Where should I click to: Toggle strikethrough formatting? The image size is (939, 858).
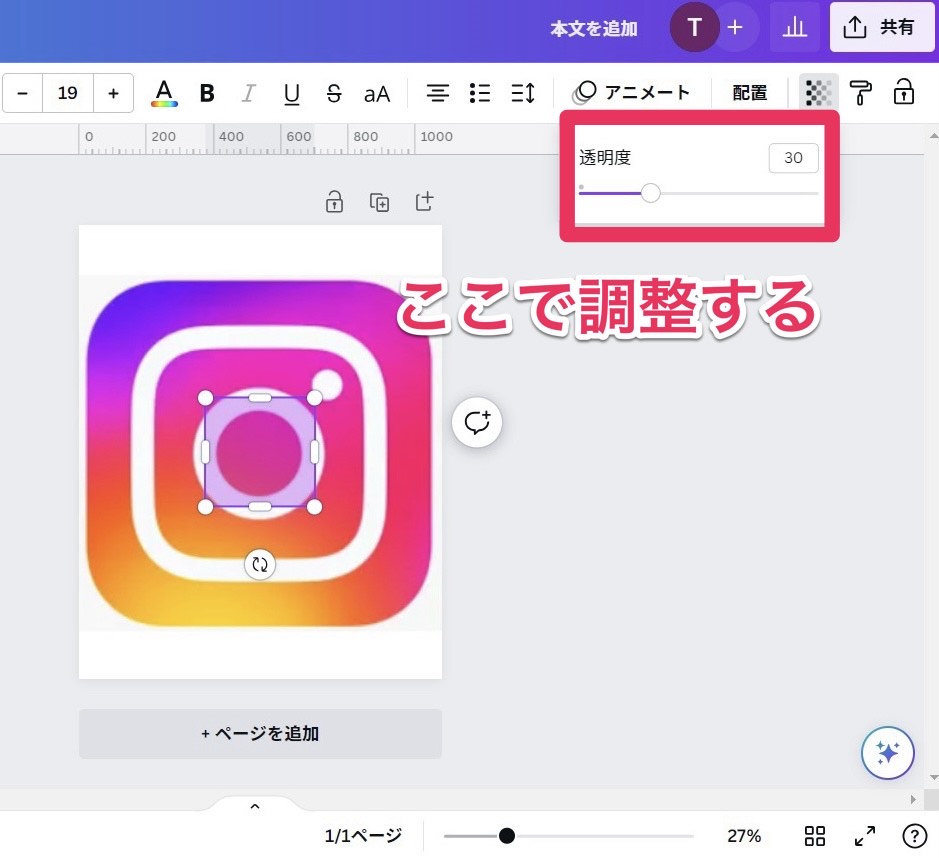tap(334, 93)
